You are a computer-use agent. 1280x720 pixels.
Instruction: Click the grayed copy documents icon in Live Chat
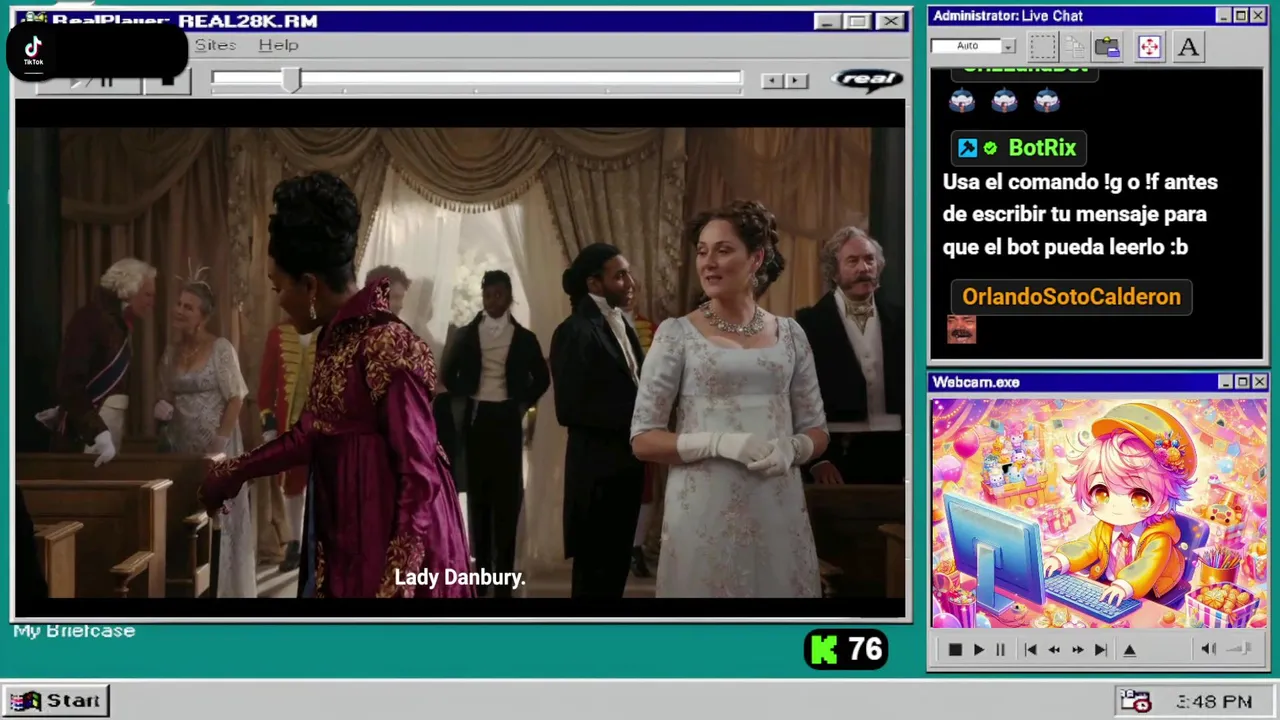coord(1075,46)
